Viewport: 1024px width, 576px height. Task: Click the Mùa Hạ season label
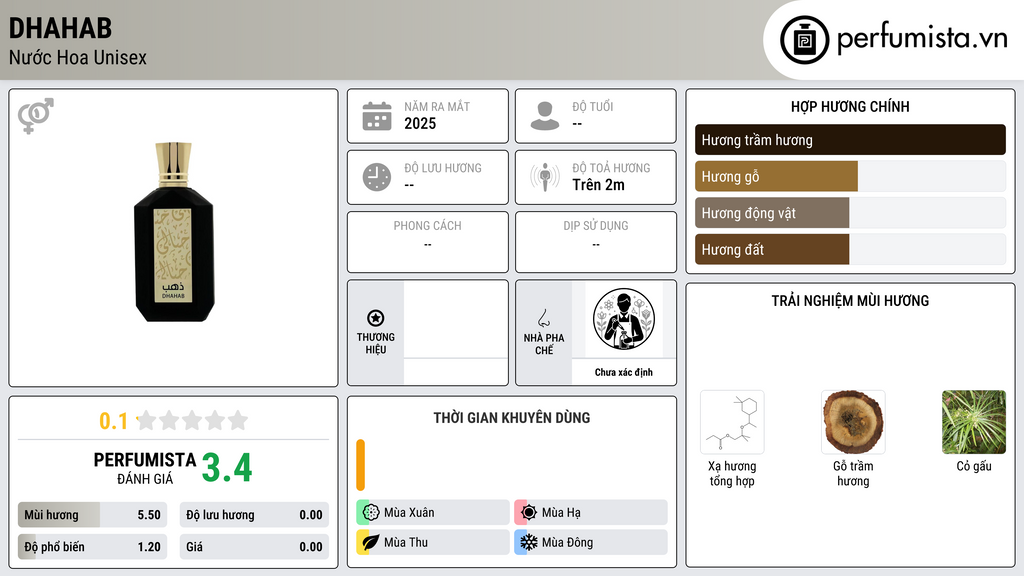pos(561,513)
